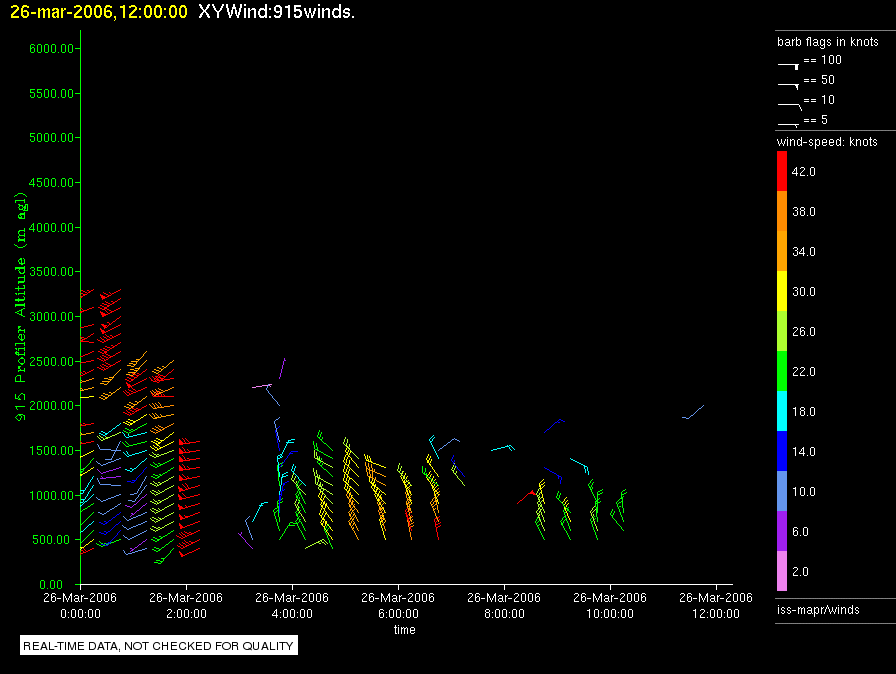Select the yellow-green 26.0 knots color band
Image resolution: width=896 pixels, height=674 pixels.
pyautogui.click(x=782, y=331)
